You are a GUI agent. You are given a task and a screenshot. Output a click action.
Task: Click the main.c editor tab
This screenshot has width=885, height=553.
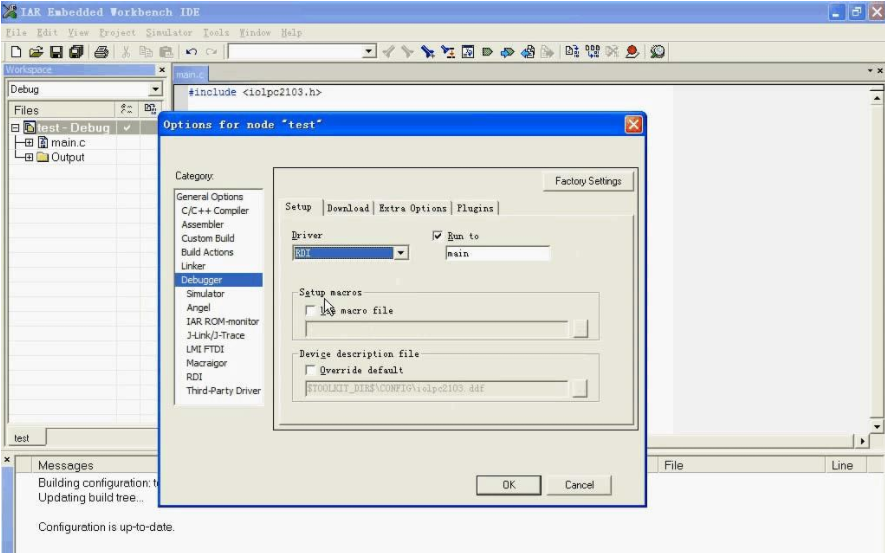tap(190, 74)
